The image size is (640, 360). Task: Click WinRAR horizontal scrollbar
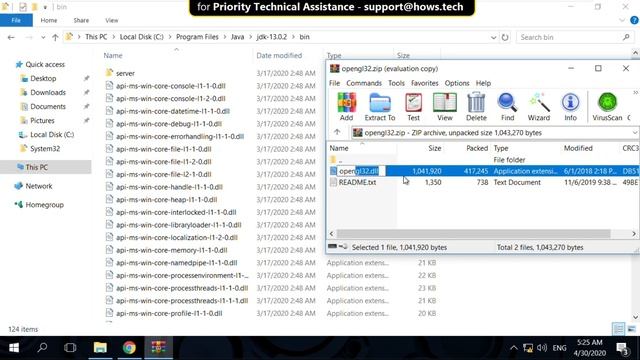(x=473, y=234)
